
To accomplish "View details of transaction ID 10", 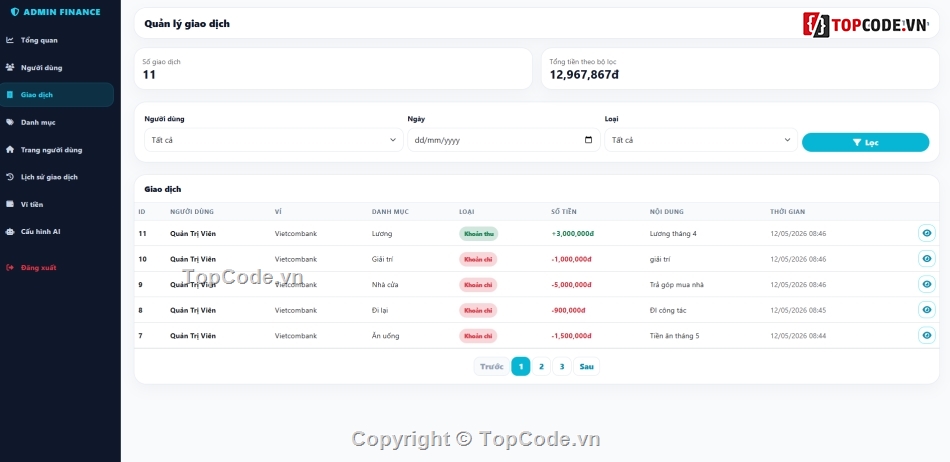I will (926, 259).
